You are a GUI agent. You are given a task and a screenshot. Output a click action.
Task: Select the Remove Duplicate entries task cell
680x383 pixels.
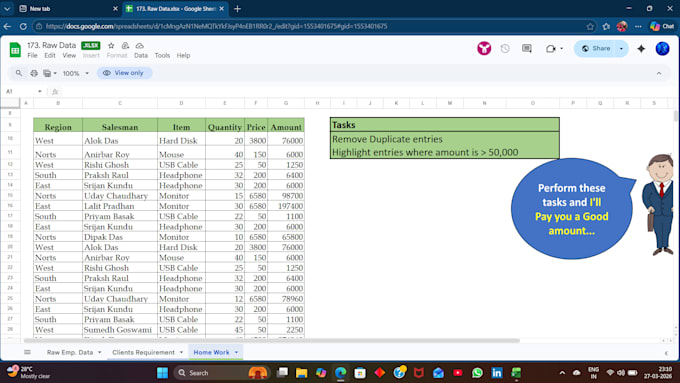point(445,139)
